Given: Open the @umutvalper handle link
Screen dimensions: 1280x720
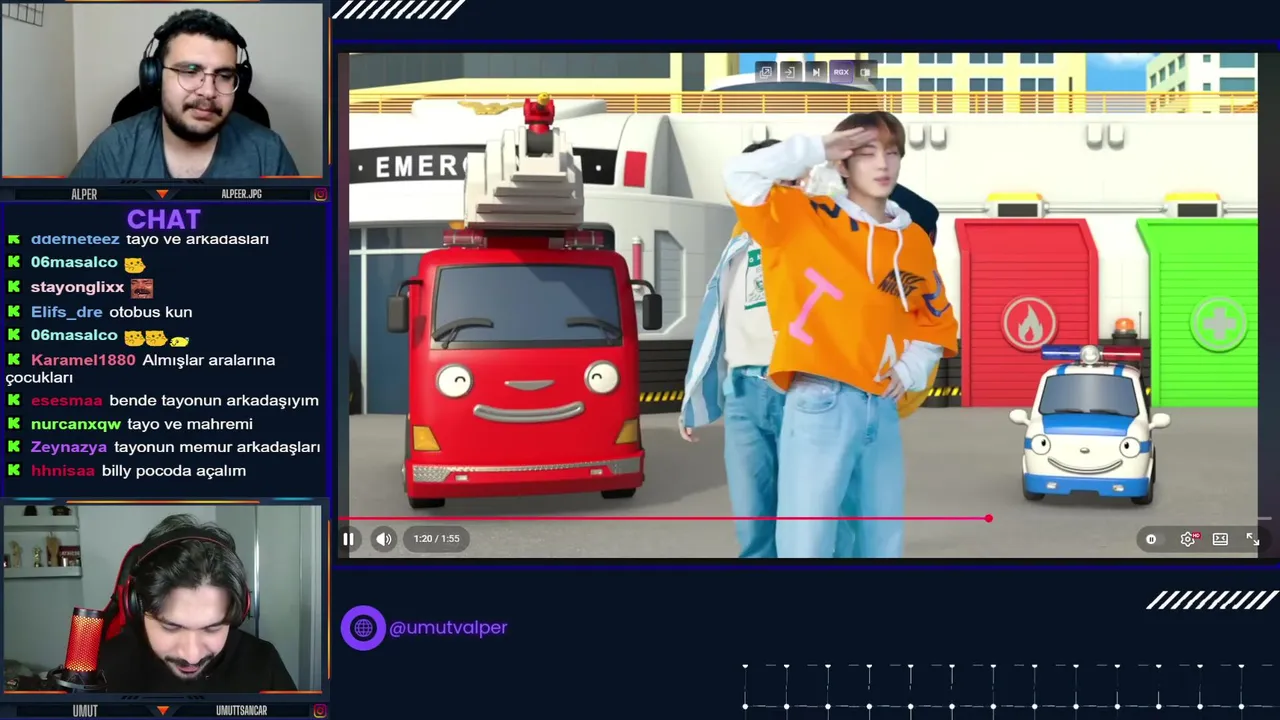Looking at the screenshot, I should tap(448, 628).
